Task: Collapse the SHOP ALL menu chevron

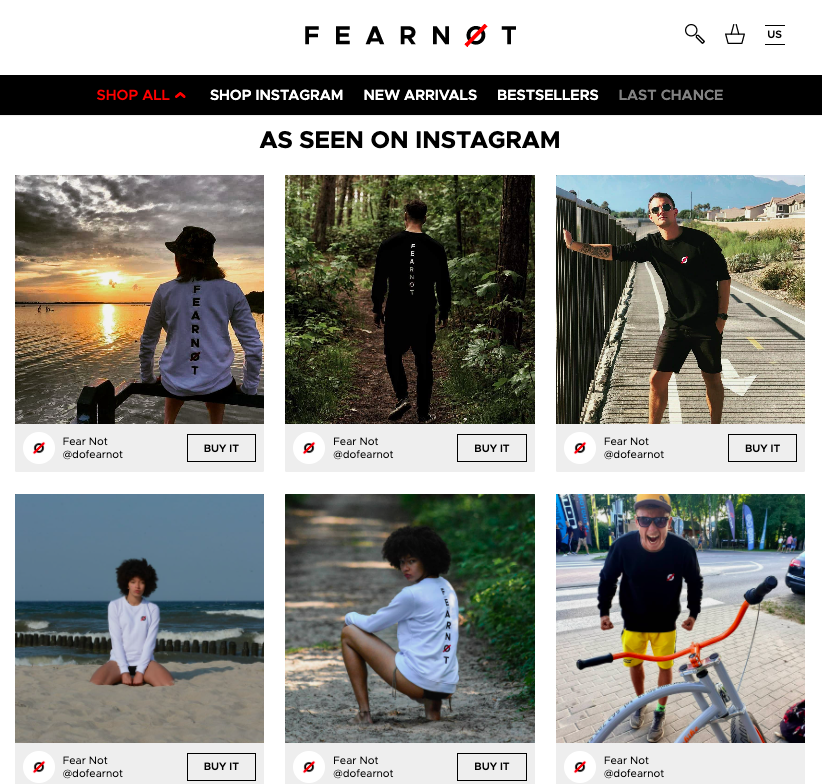Action: tap(180, 95)
